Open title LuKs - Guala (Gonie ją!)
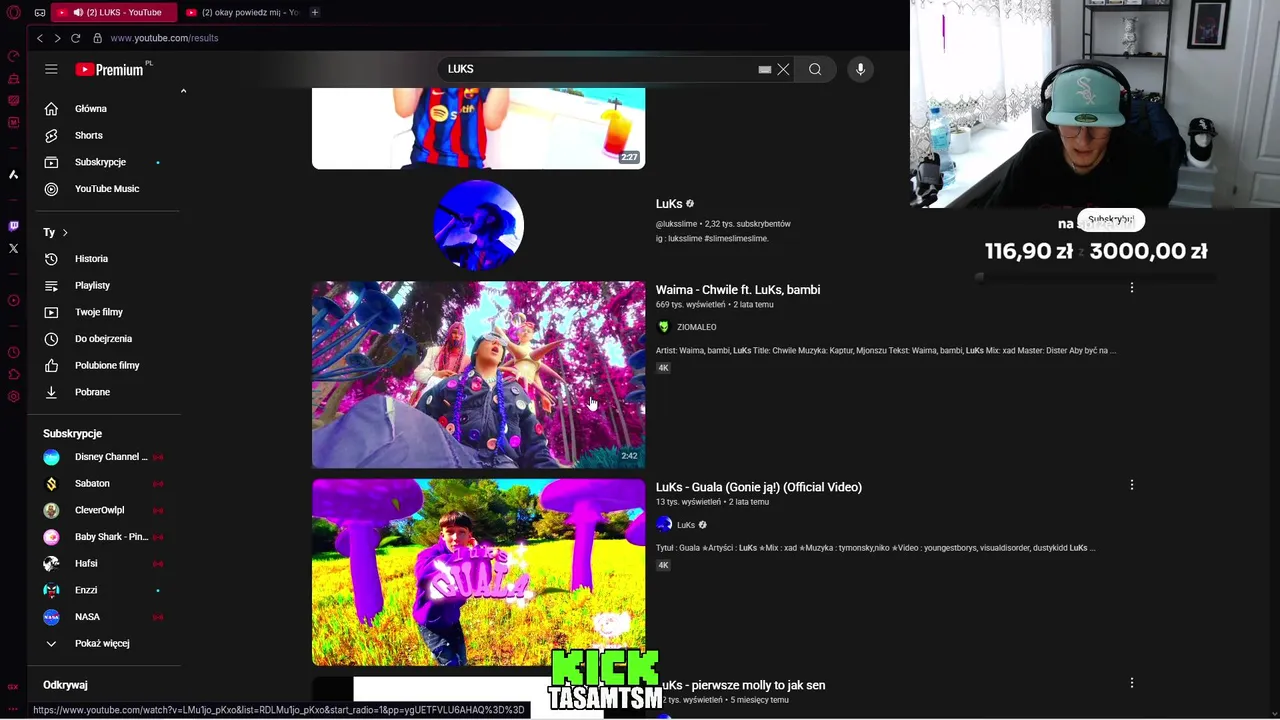This screenshot has width=1280, height=720. coord(759,487)
